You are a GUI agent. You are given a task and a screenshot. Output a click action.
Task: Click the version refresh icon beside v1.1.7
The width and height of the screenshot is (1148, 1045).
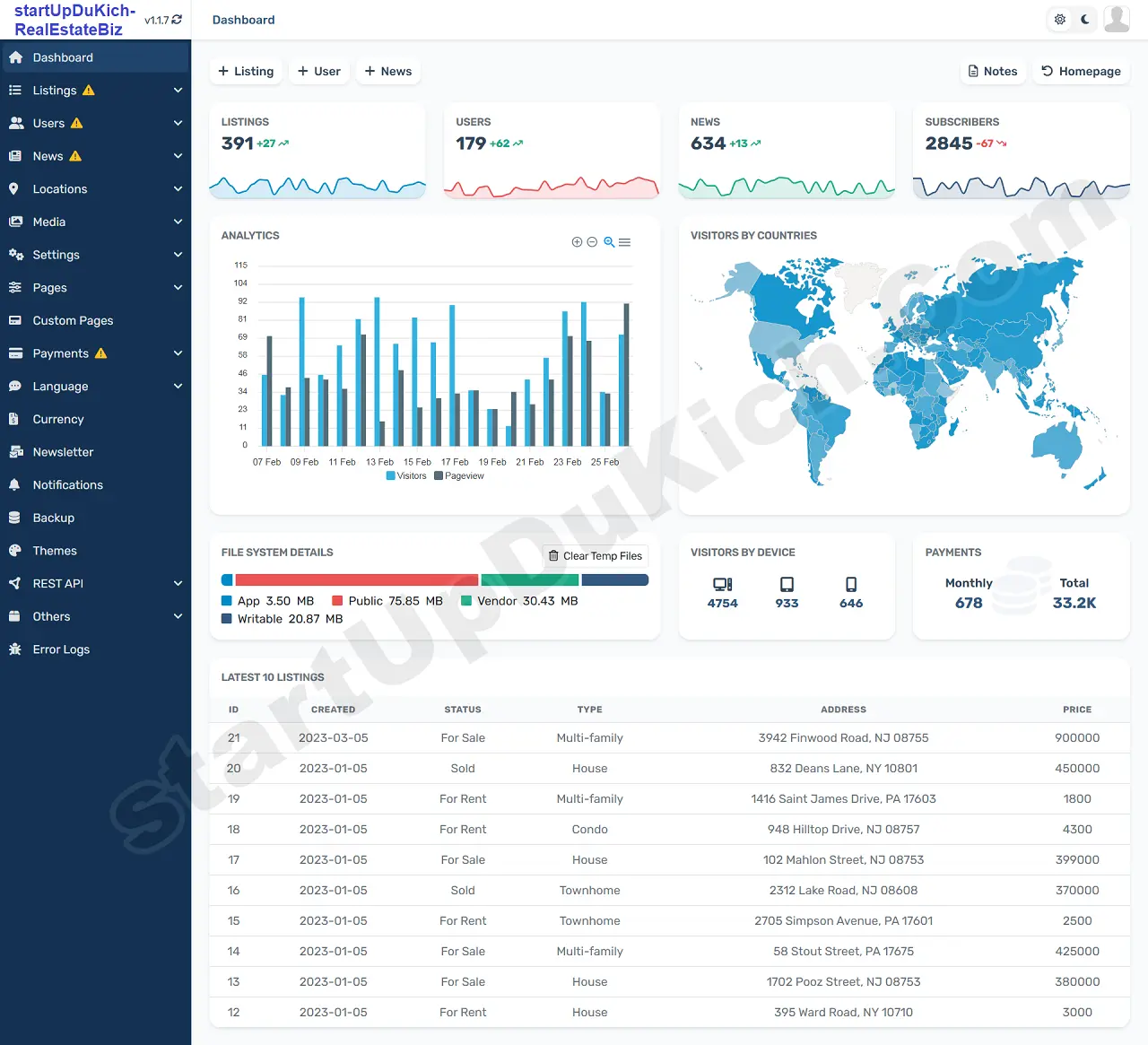point(177,20)
